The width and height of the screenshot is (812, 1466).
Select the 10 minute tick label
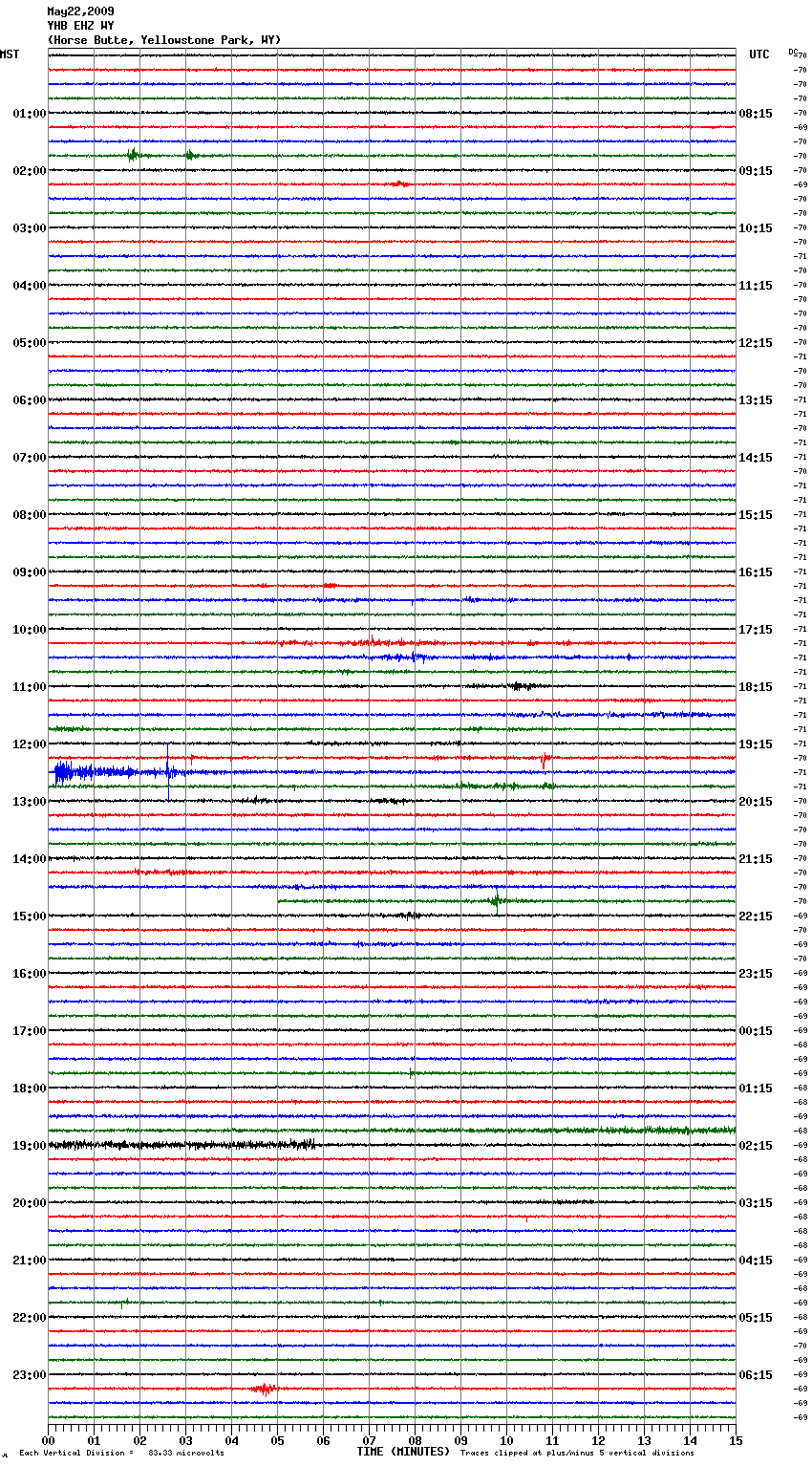coord(507,1440)
